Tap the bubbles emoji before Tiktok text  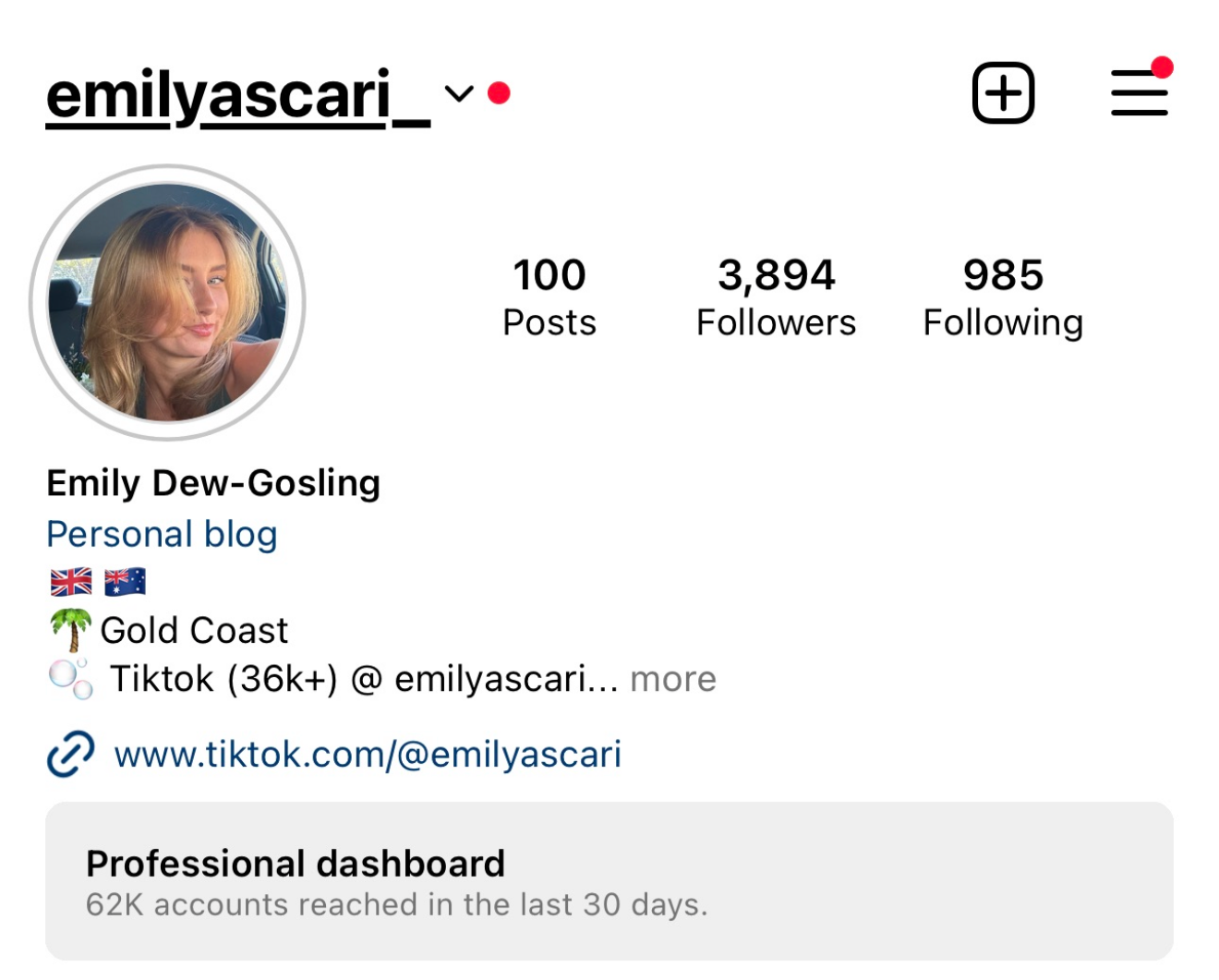click(x=71, y=678)
